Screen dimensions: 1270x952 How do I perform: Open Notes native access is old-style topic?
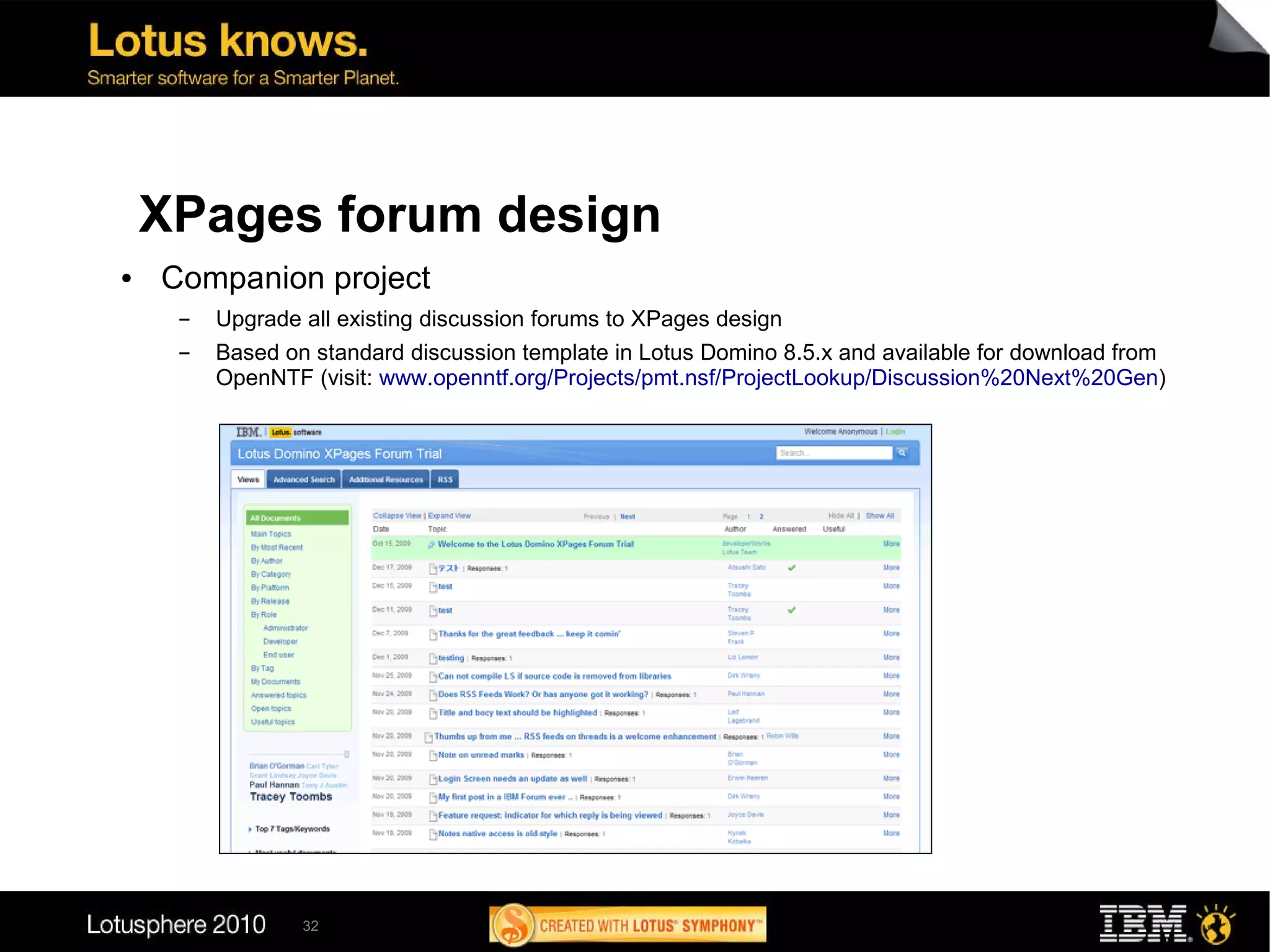(498, 834)
